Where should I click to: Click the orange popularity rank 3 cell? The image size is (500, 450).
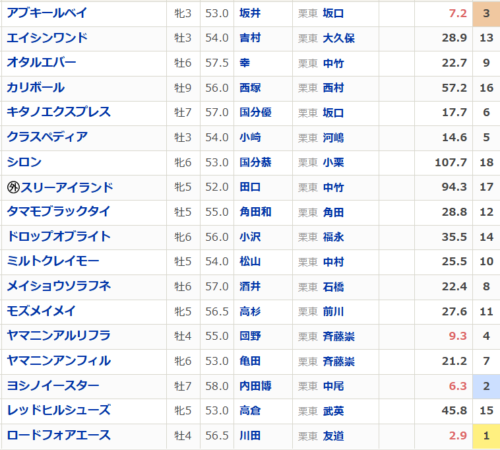486,13
